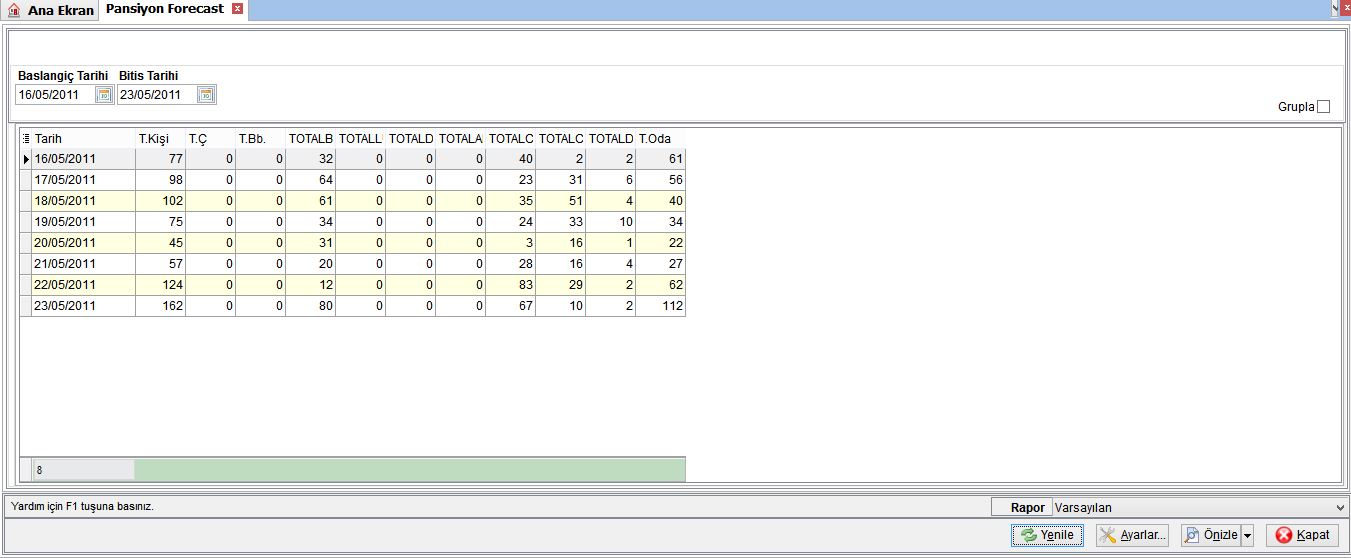Open the grid column chooser icon
Viewport: 1351px width, 558px height.
[x=26, y=139]
